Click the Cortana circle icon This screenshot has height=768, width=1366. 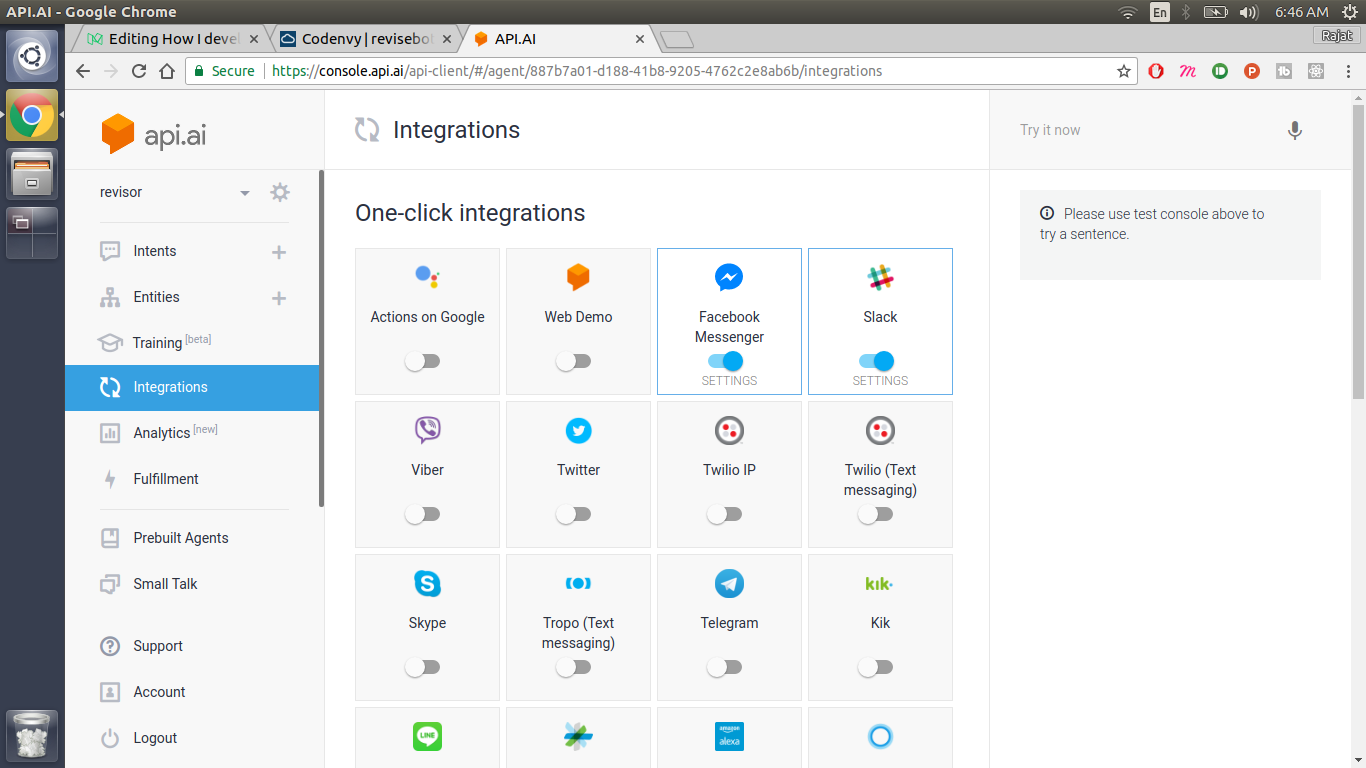coord(880,736)
